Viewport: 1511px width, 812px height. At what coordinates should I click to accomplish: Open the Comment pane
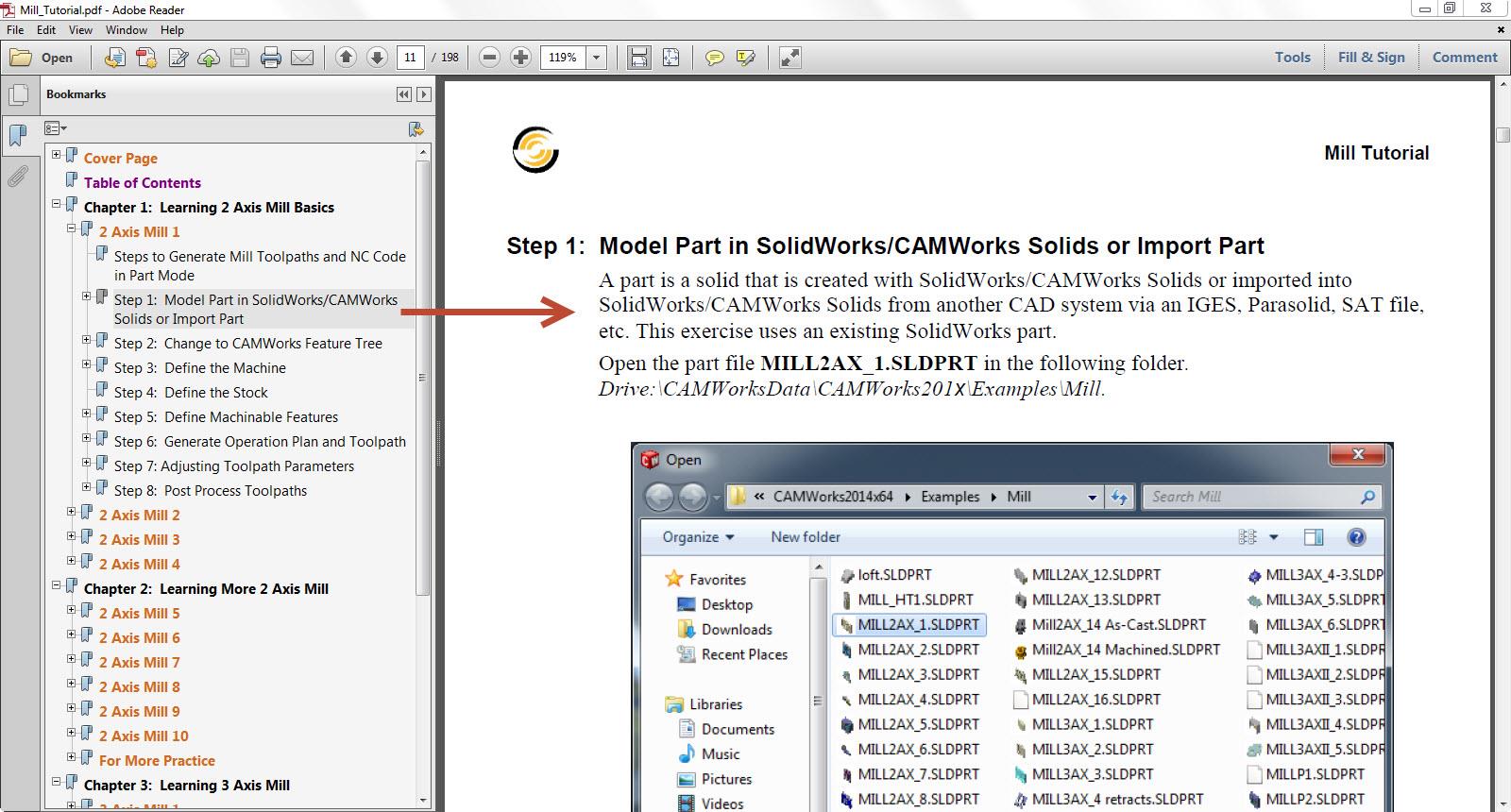click(x=1465, y=57)
